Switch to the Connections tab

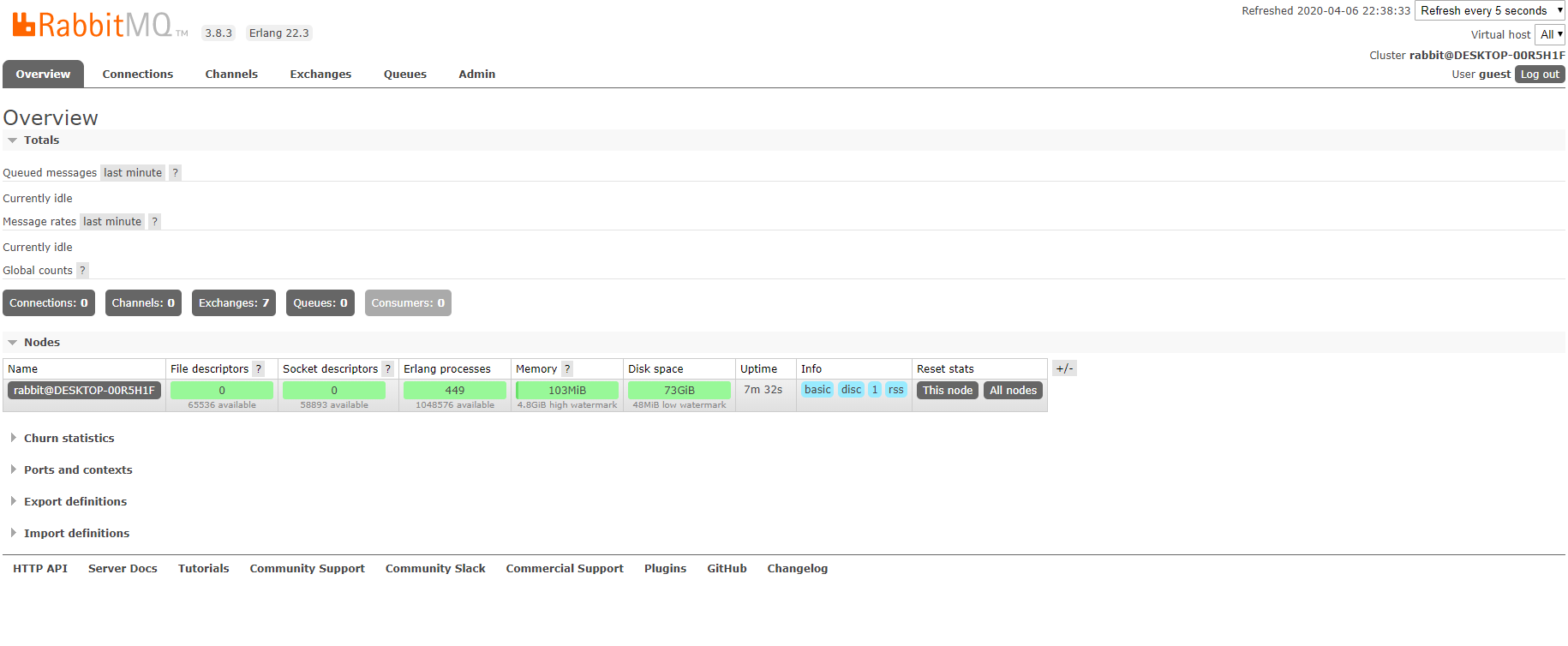(138, 75)
